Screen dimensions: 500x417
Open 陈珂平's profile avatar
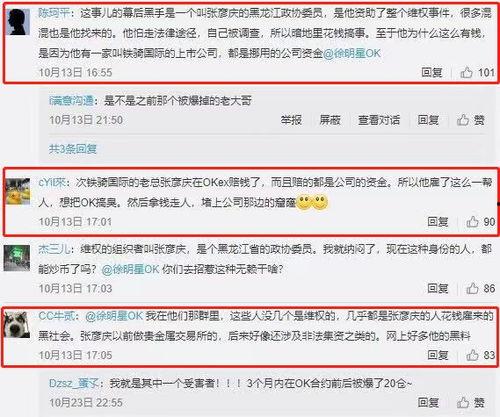pos(18,22)
